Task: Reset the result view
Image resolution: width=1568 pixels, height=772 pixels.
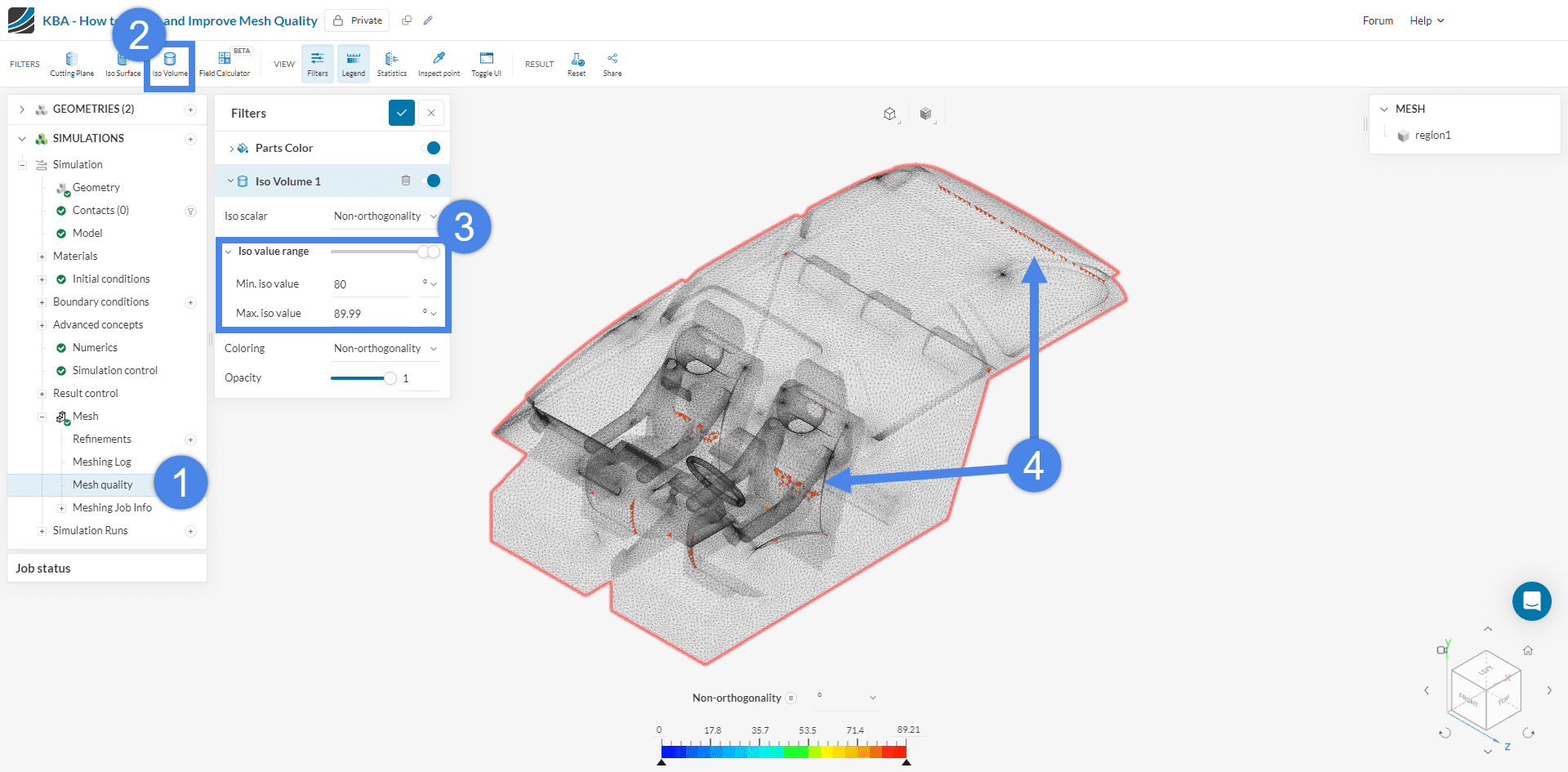Action: pos(577,64)
